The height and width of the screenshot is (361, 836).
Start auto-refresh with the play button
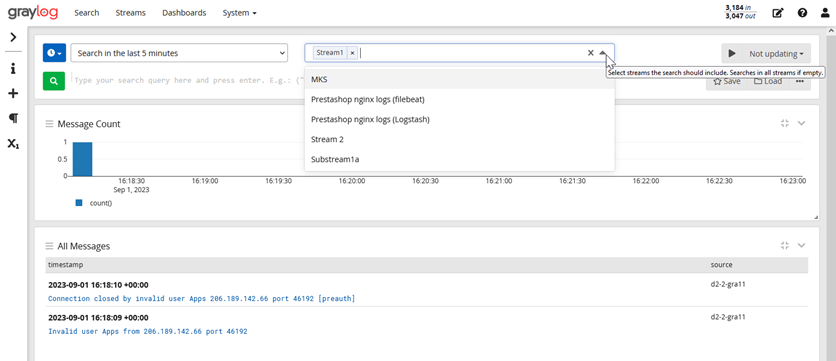coord(732,53)
